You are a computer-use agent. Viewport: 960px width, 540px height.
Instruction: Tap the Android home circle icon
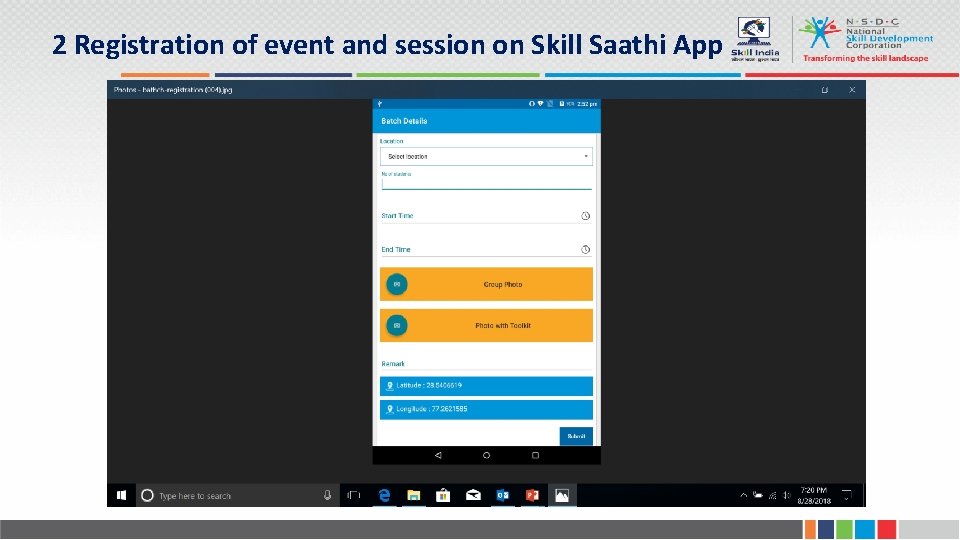(x=486, y=455)
